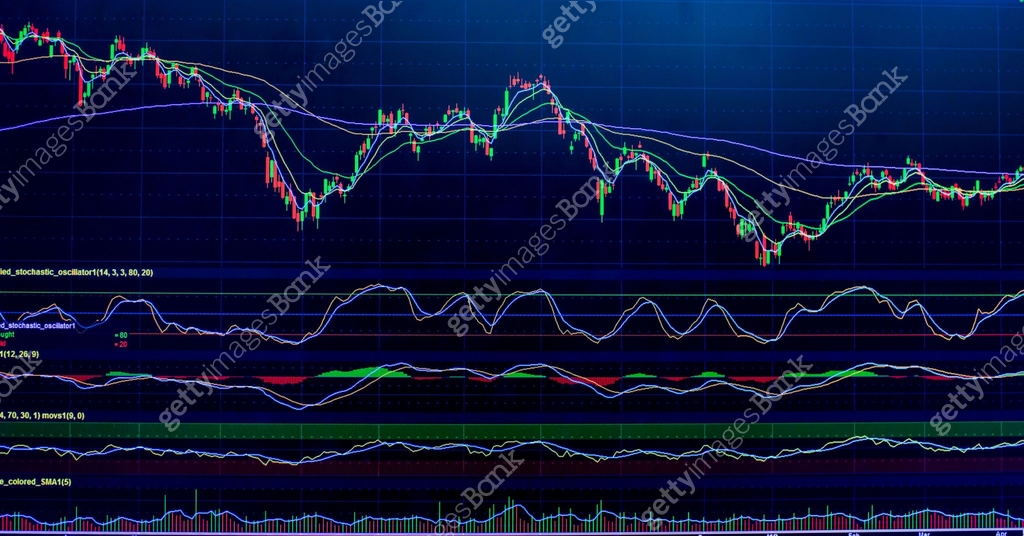Click the stochastic_oscillator1(14, 3, 3, 80, 20) panel title
1024x536 pixels.
(x=76, y=272)
